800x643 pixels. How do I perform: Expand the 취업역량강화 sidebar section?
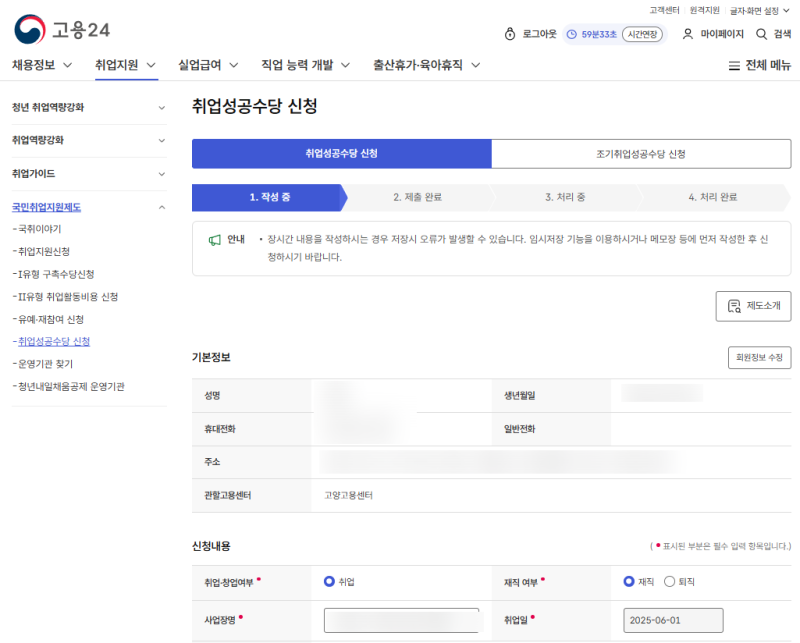tap(162, 140)
